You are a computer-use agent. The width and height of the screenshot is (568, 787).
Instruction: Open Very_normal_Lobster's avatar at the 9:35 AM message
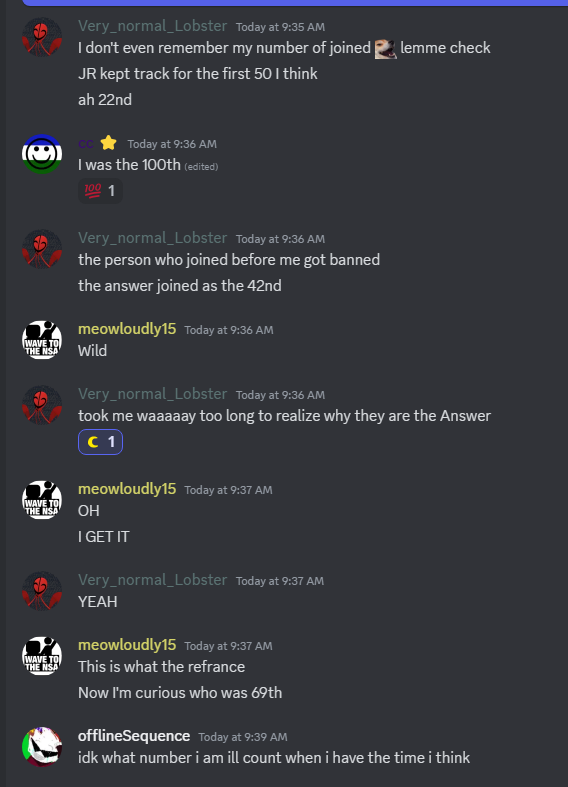42,37
